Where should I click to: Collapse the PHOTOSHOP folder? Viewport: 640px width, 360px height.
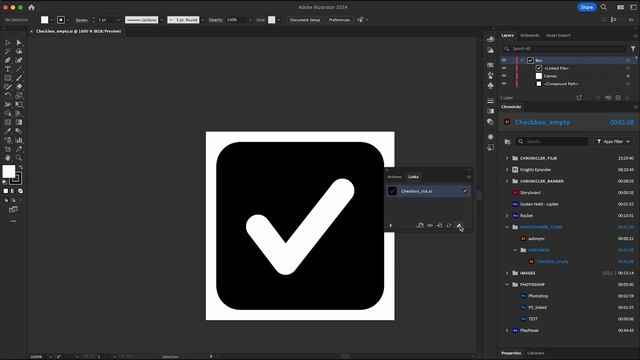[x=507, y=284]
